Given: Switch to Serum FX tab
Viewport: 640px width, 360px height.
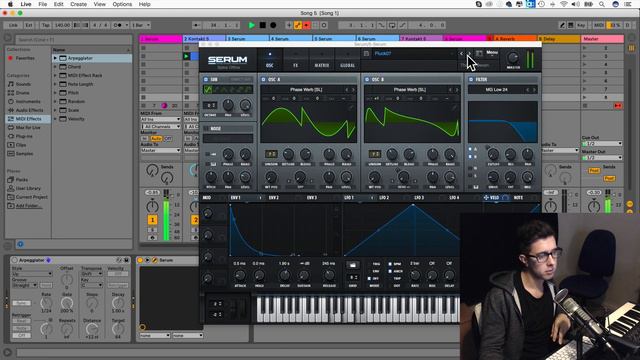Looking at the screenshot, I should (296, 60).
